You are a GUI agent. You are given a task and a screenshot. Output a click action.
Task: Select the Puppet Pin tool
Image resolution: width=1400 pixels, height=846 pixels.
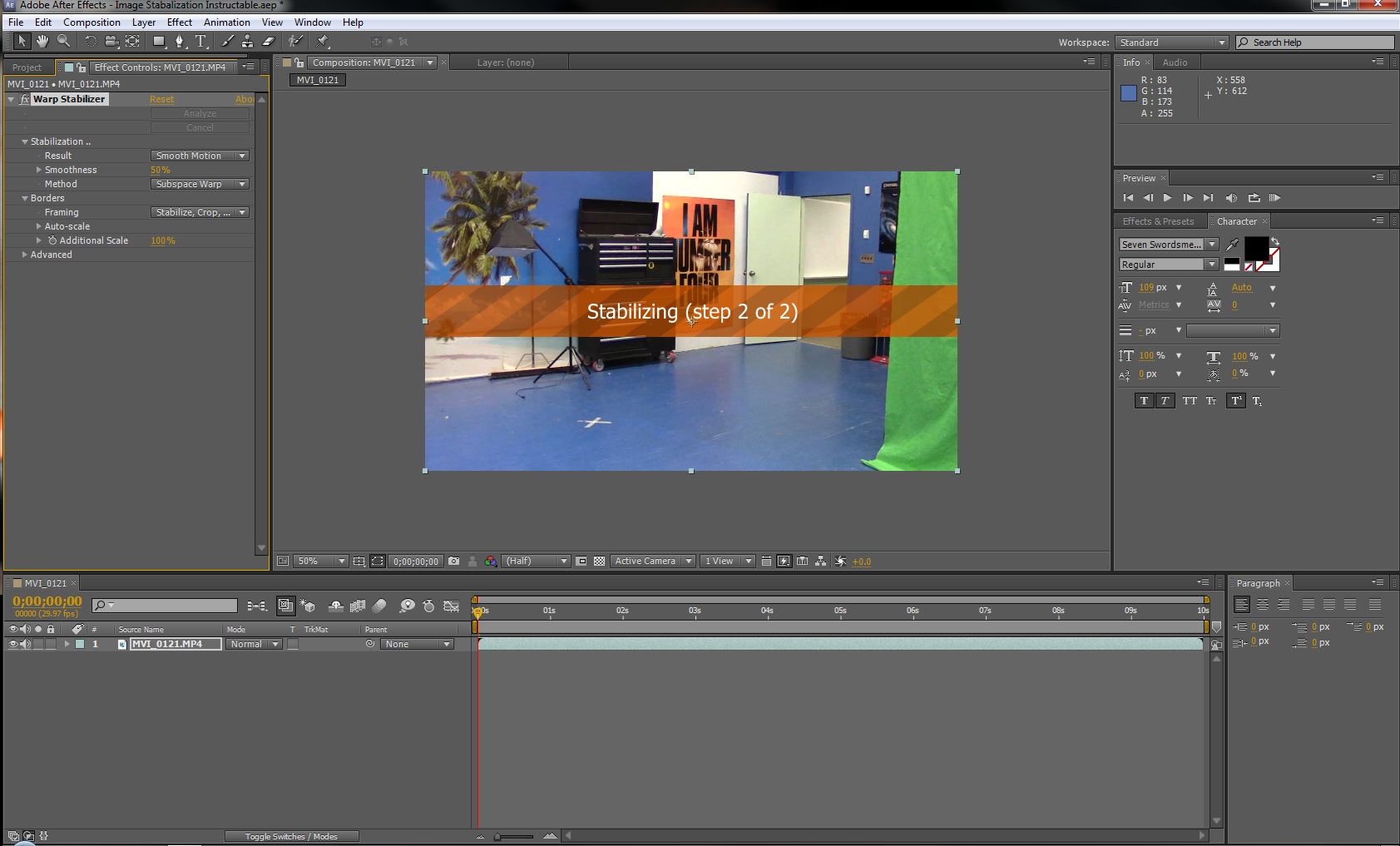[x=323, y=41]
